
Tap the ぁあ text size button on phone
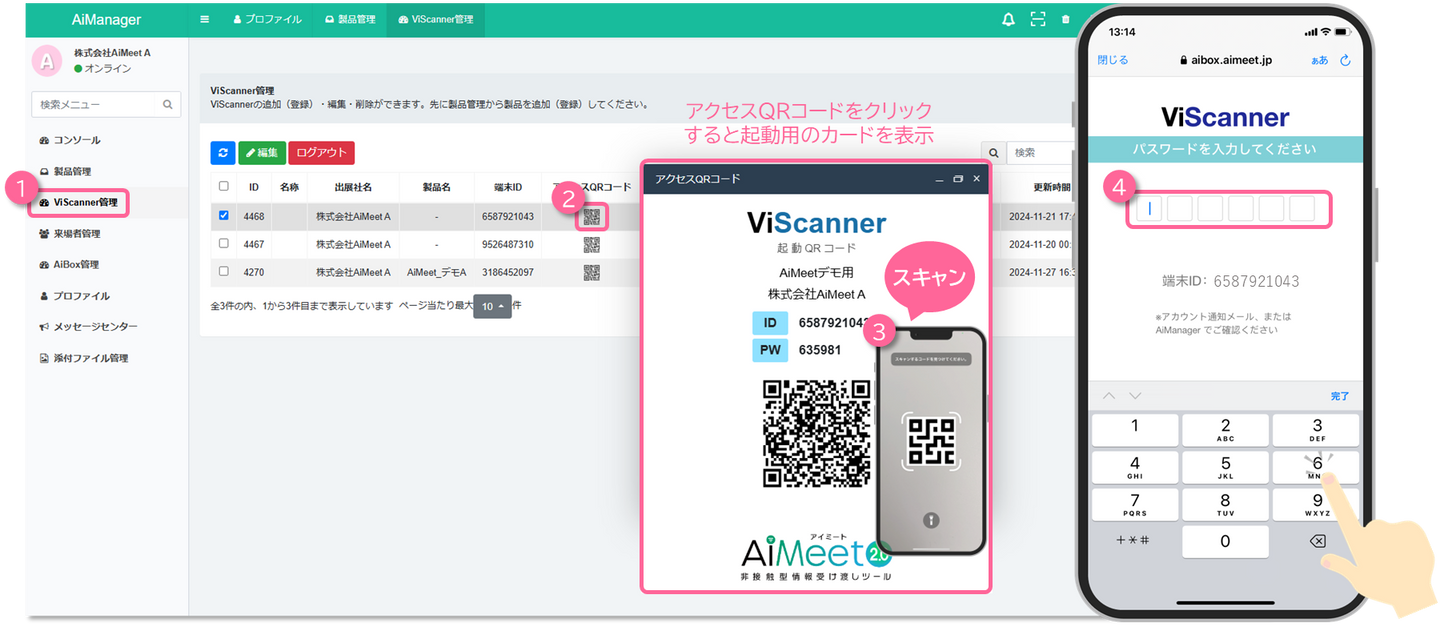tap(1320, 60)
